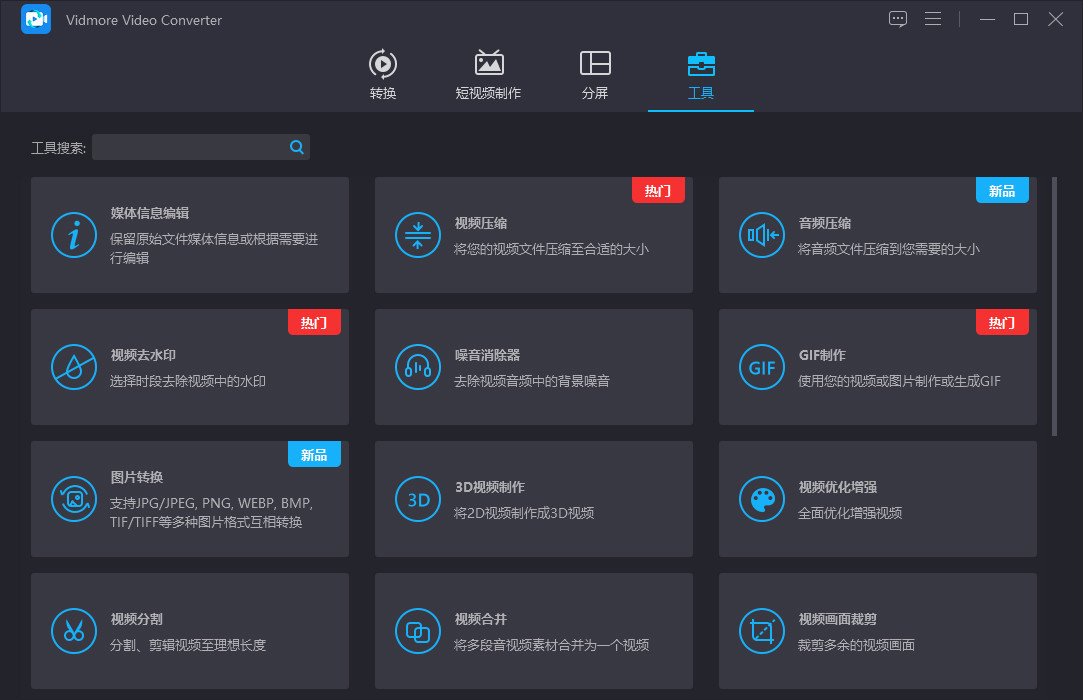Click the 热门 badge on 视频压缩
Screen dimensions: 1083x700
click(658, 190)
